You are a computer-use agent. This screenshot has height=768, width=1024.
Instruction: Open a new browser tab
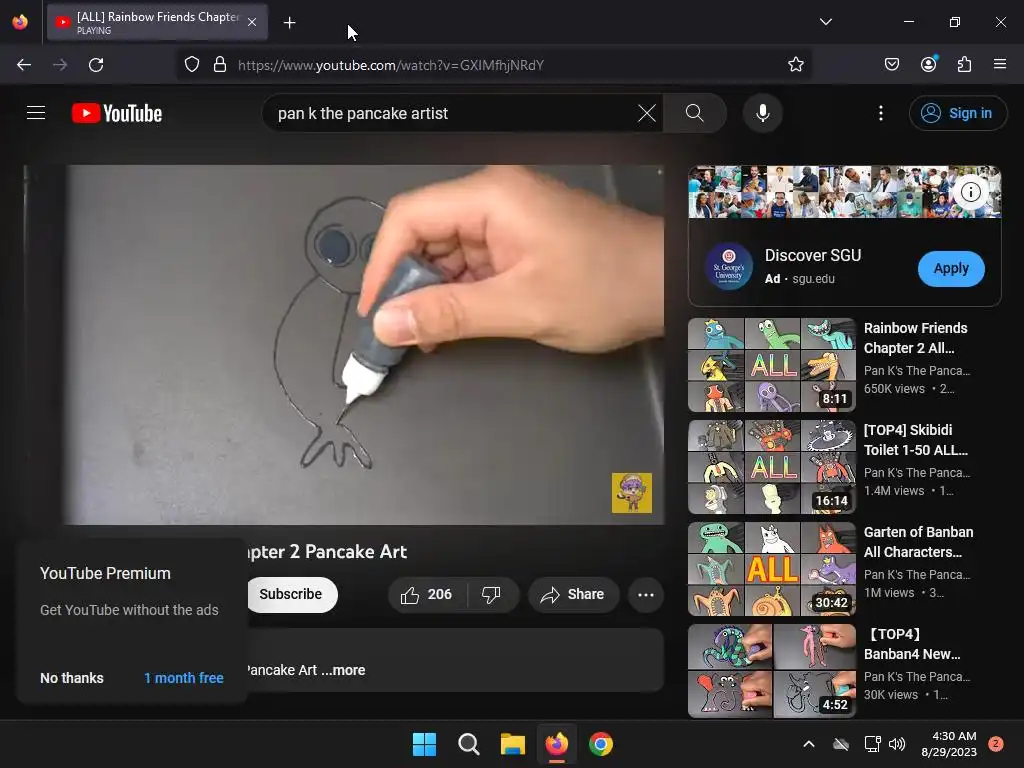289,23
